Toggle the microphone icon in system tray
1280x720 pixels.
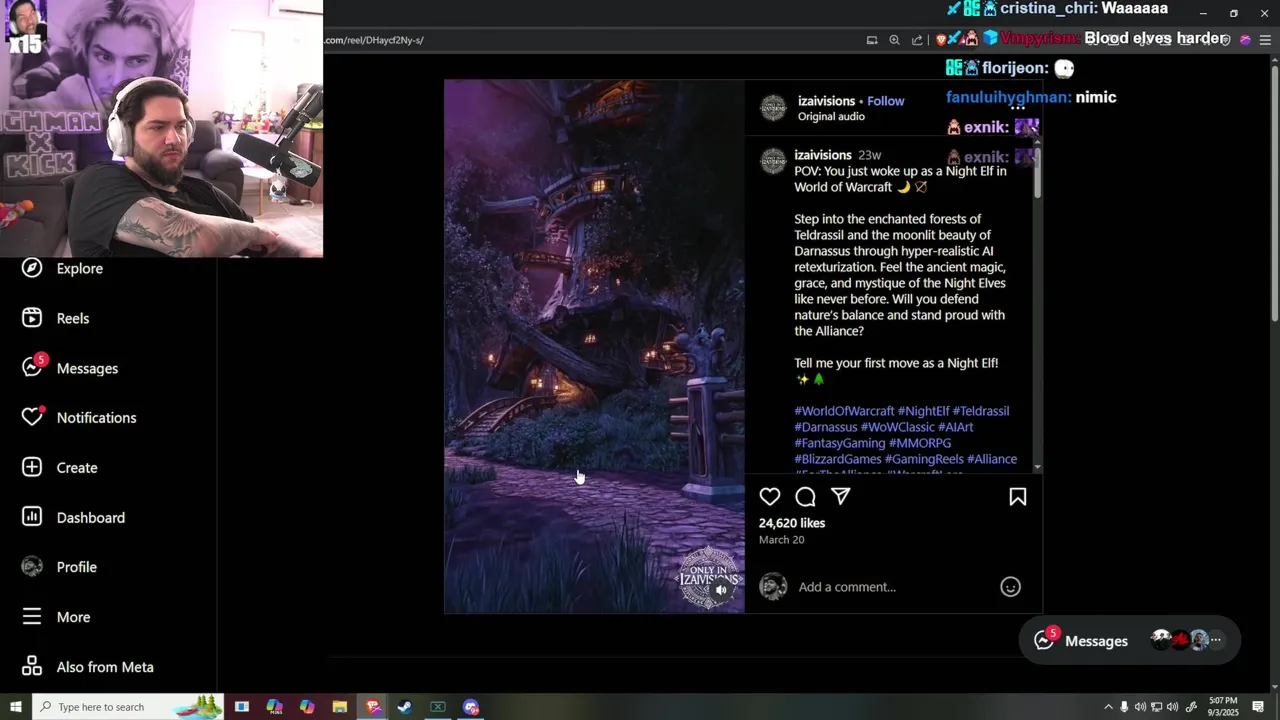click(1124, 707)
